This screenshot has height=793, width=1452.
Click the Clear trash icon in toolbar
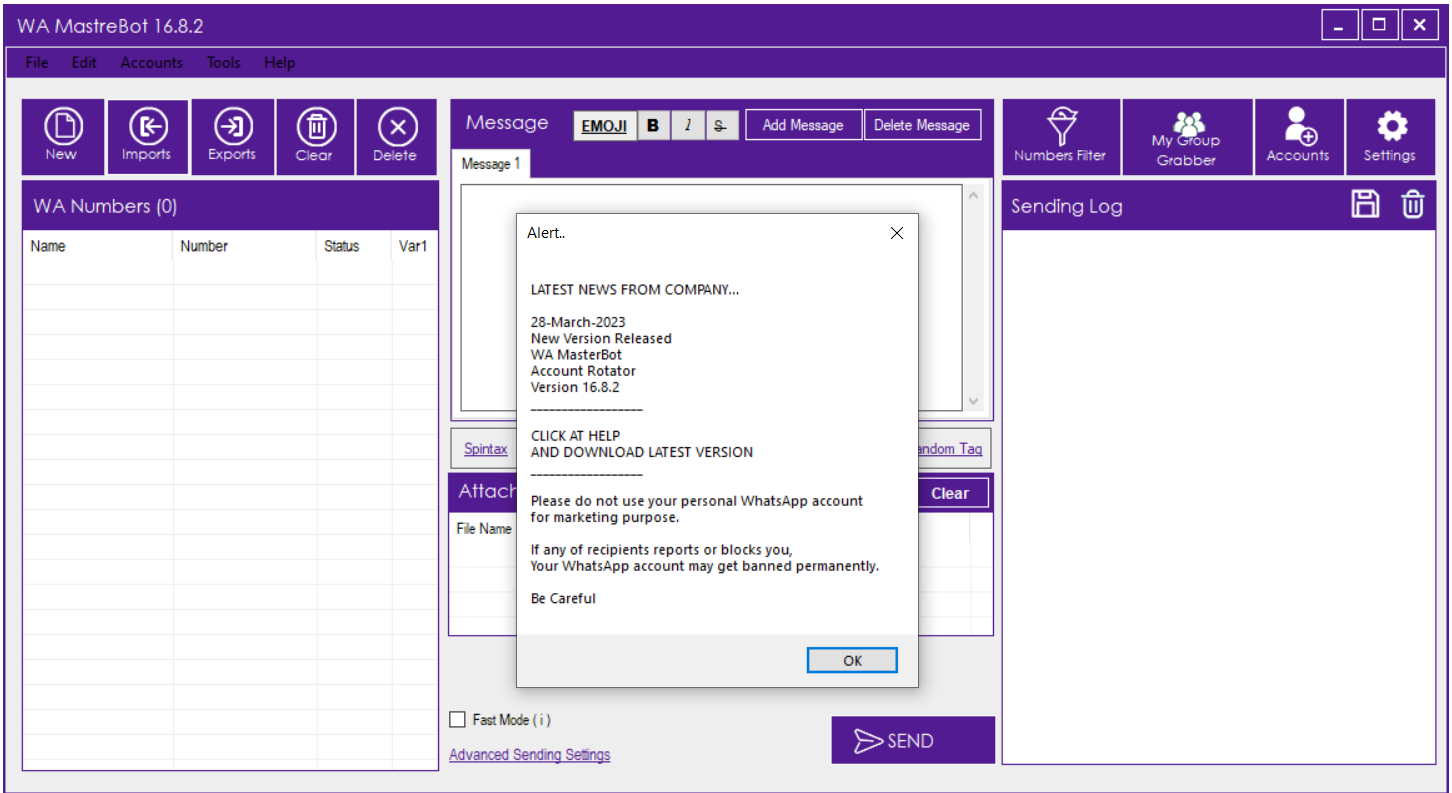click(315, 137)
